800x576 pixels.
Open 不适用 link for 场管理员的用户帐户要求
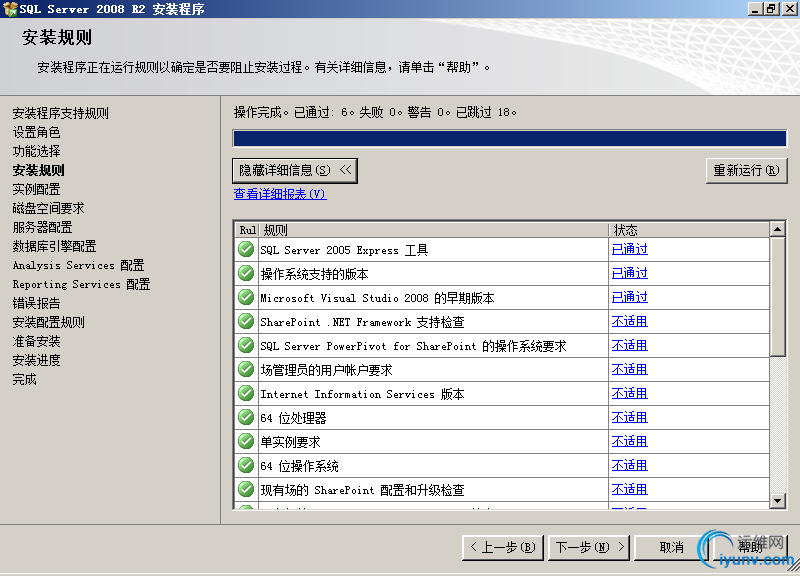630,369
